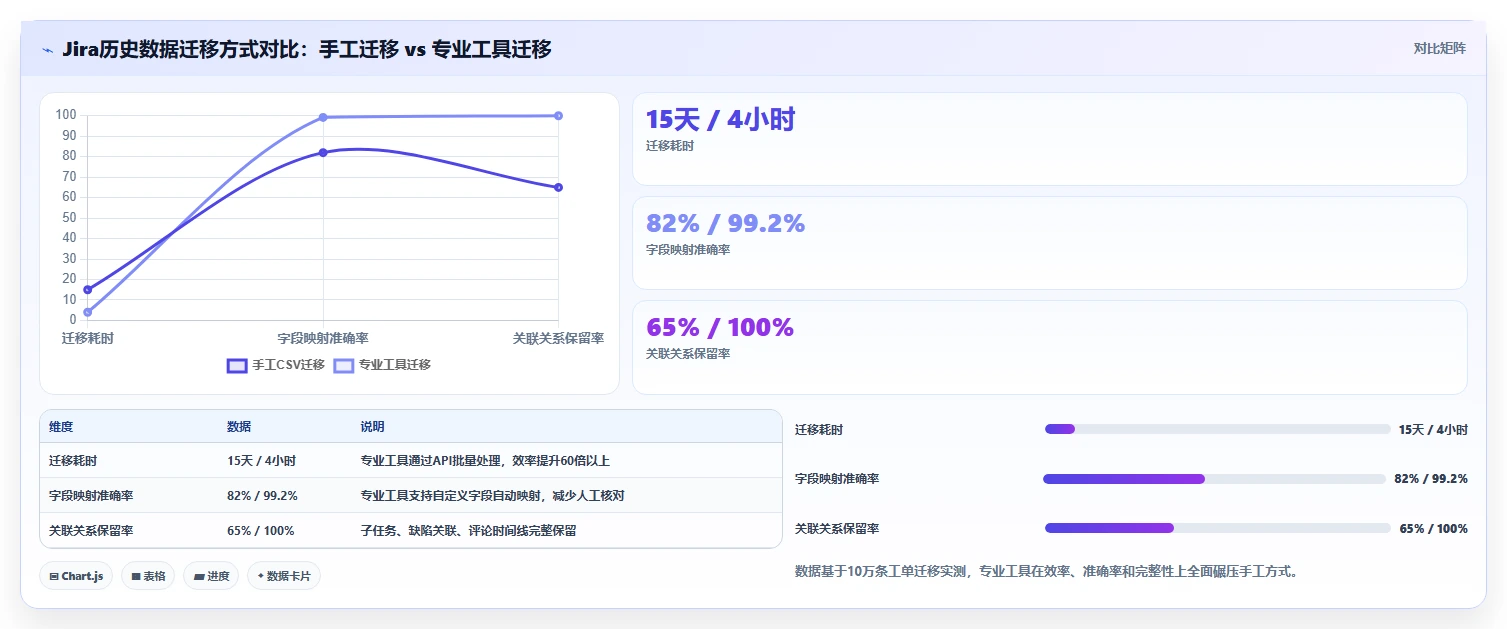Click the 维度 column header
Image resolution: width=1507 pixels, height=629 pixels.
coord(61,427)
